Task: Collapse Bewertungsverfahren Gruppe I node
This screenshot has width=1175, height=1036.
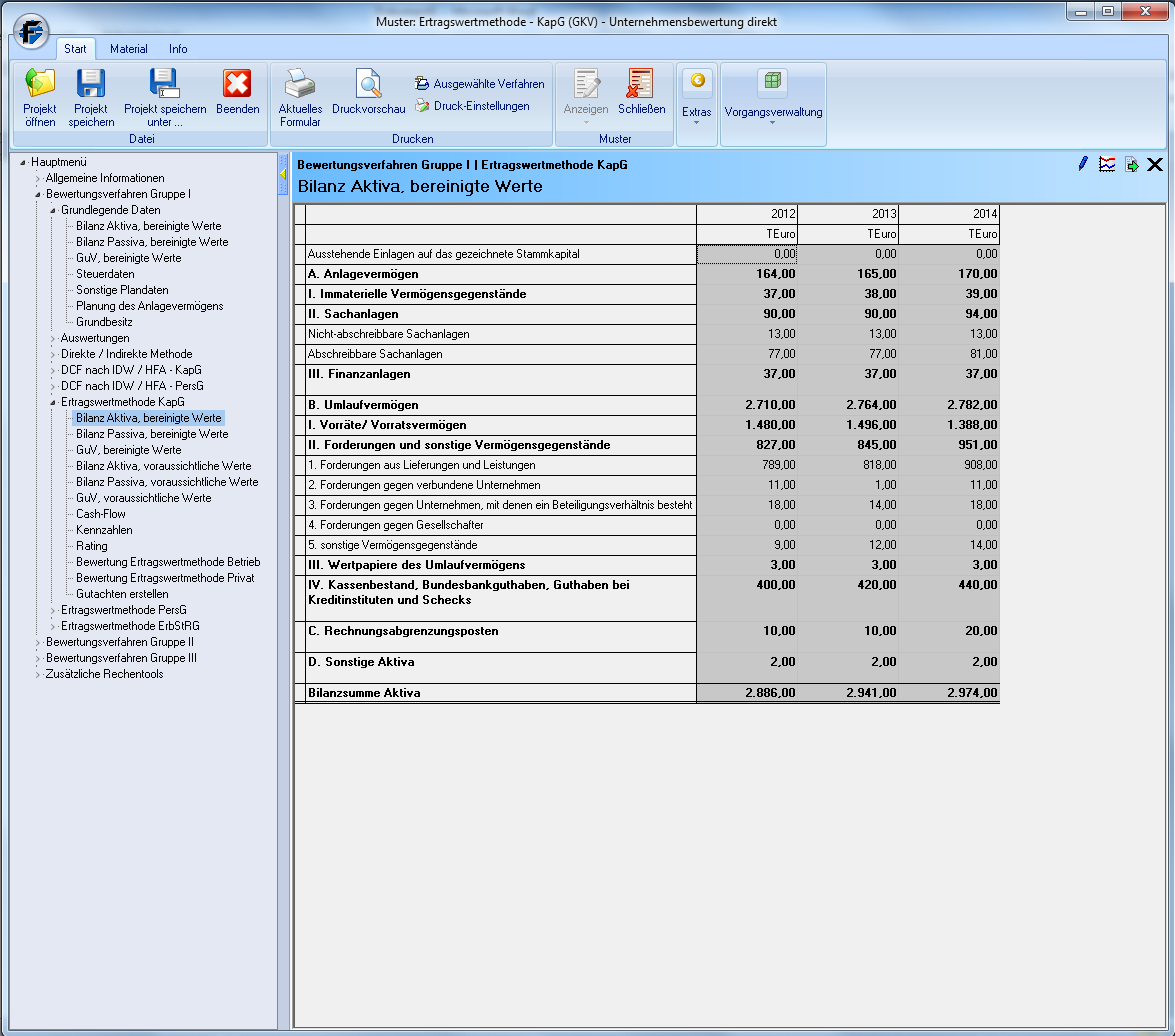Action: pyautogui.click(x=37, y=195)
